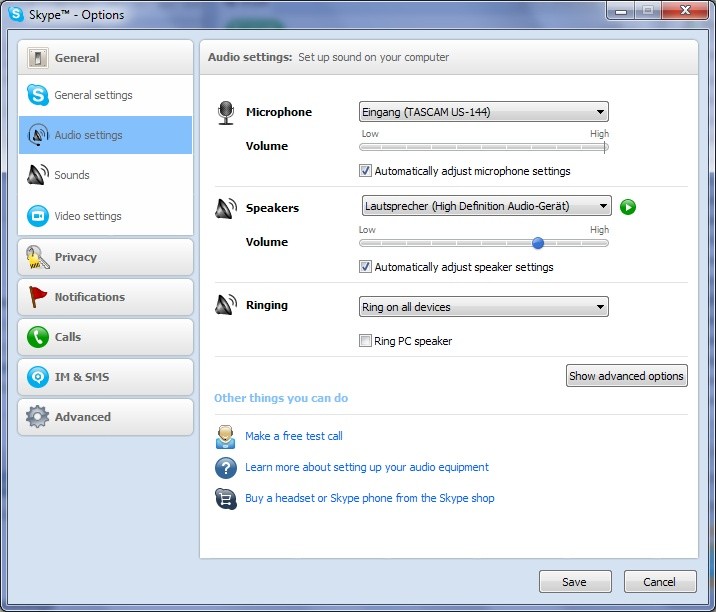Expand the IM & SMS section
The image size is (716, 612).
(105, 377)
